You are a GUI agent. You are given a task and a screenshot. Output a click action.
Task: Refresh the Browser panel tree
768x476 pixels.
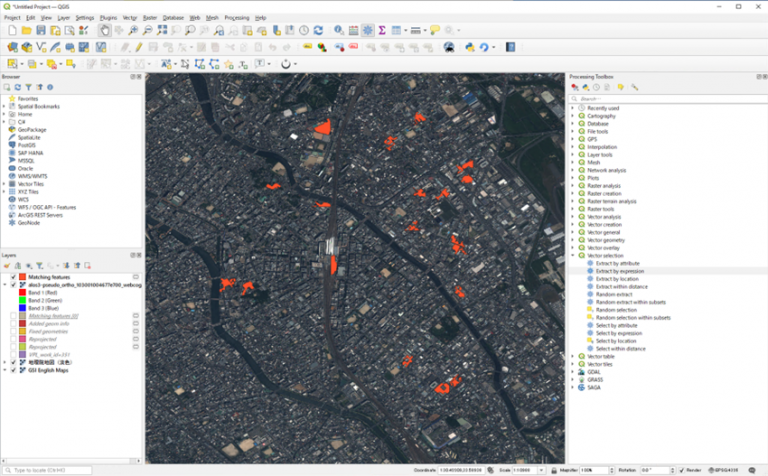18,87
